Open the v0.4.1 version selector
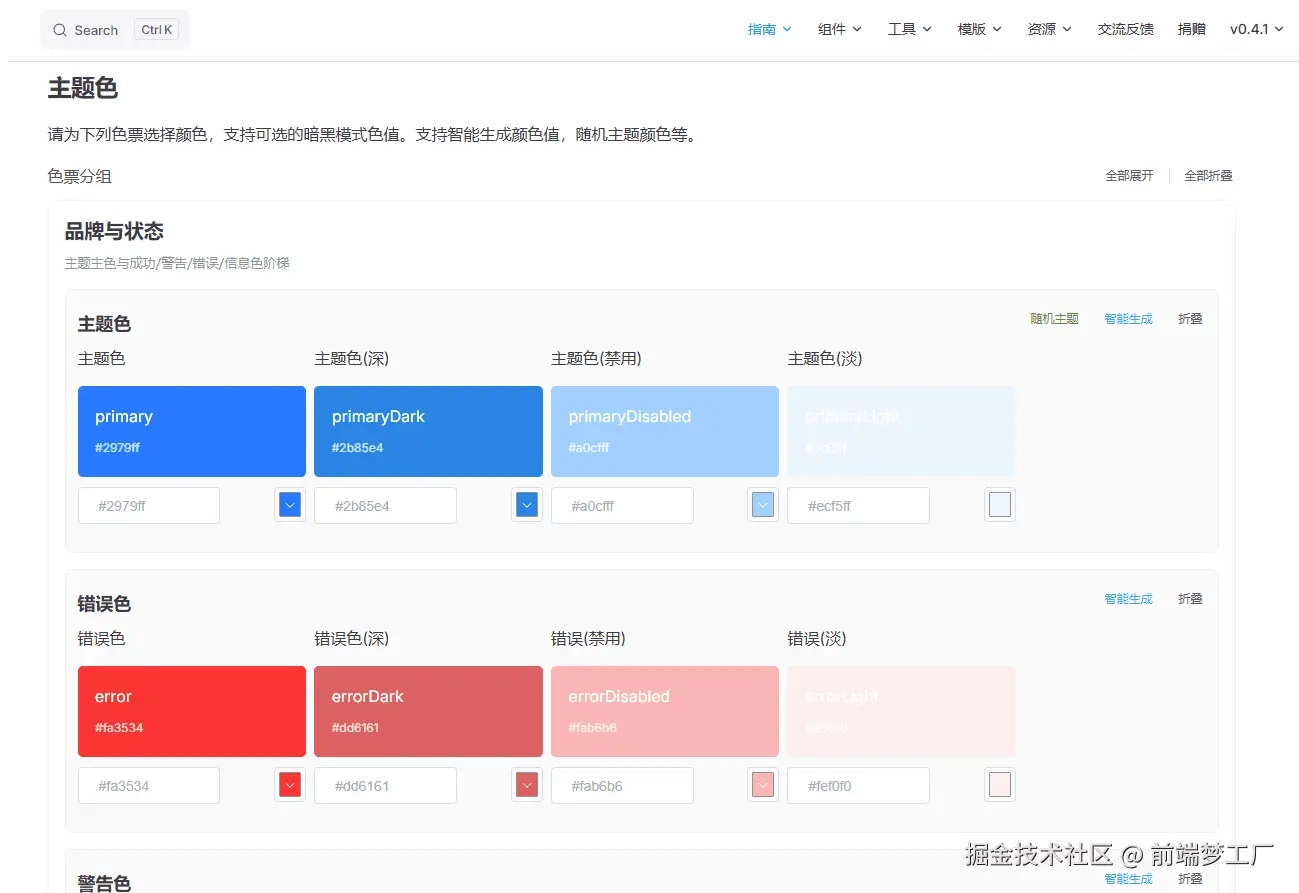The image size is (1299, 893). (x=1256, y=29)
